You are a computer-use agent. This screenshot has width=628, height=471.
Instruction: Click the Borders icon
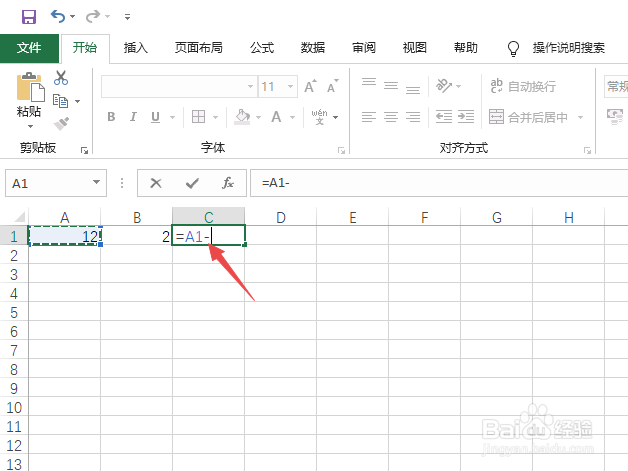click(x=199, y=117)
